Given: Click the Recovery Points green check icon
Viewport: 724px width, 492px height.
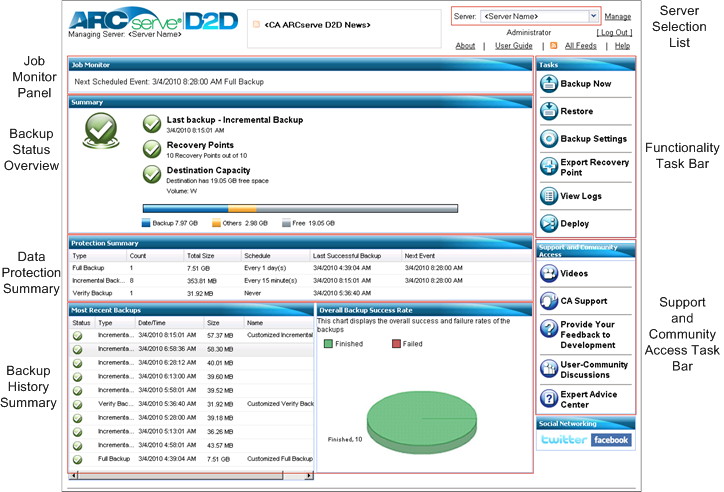Looking at the screenshot, I should (x=151, y=149).
